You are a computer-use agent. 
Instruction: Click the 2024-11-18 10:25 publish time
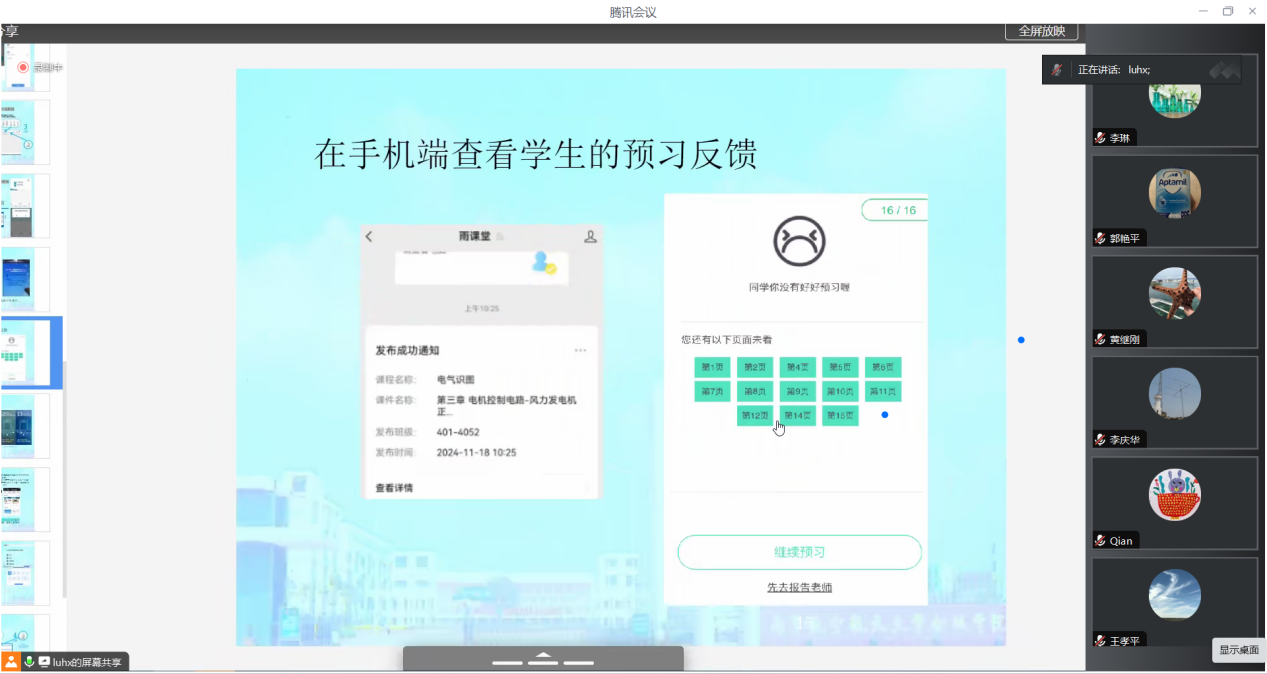click(476, 452)
